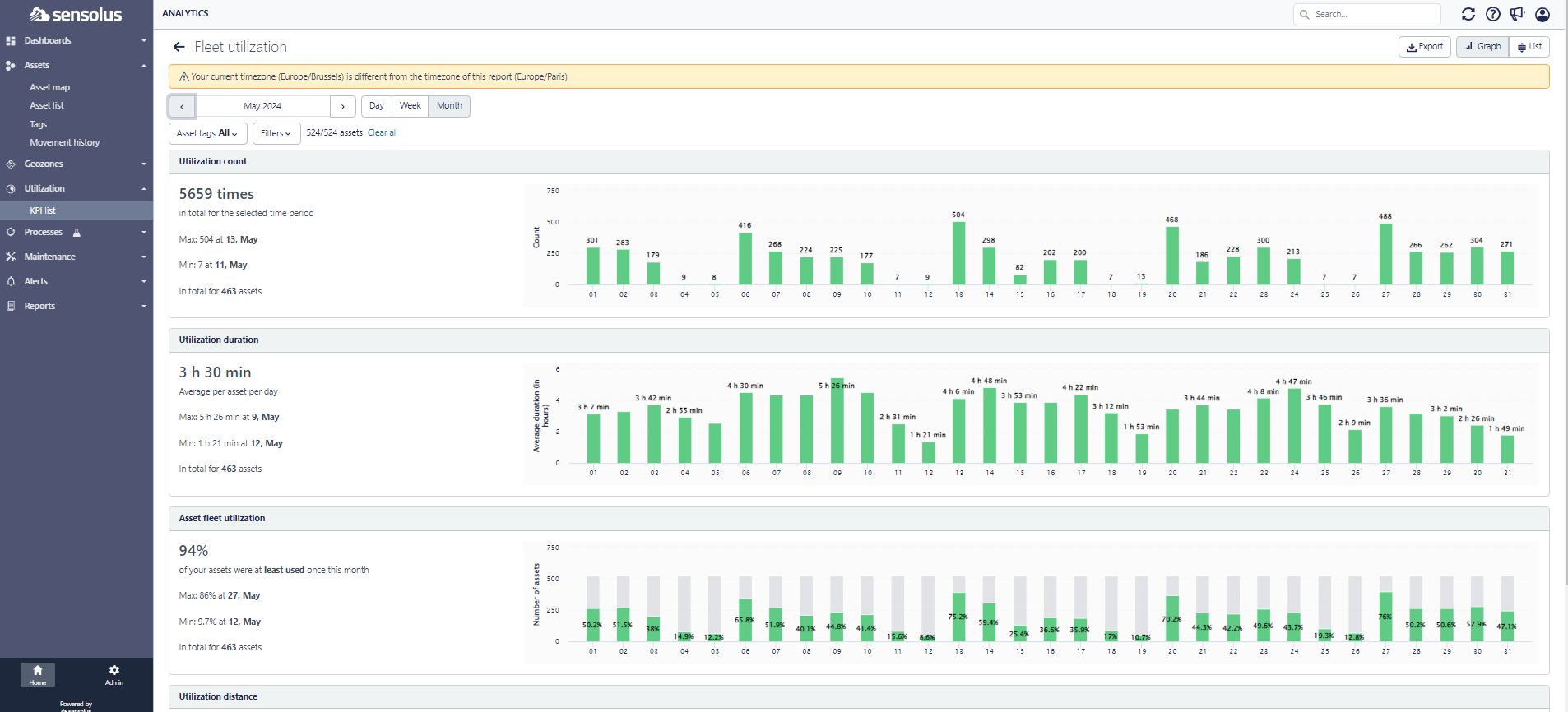Image resolution: width=1568 pixels, height=712 pixels.
Task: Click the Assets sidebar icon
Action: [11, 65]
